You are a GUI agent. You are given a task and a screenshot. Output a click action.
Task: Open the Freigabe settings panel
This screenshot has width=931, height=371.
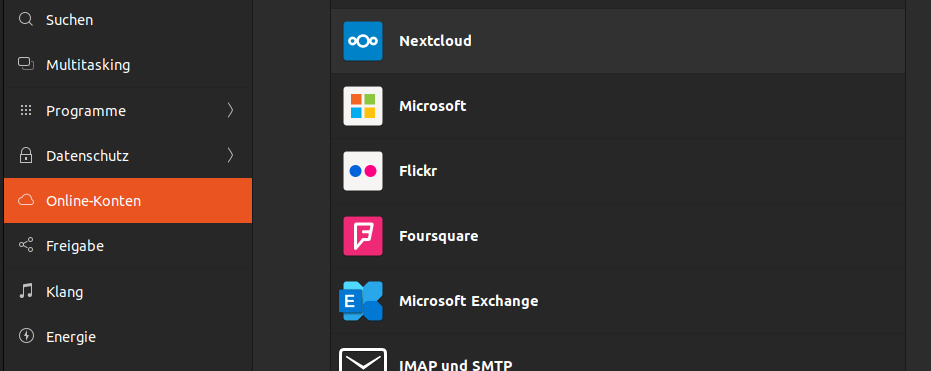click(x=128, y=246)
